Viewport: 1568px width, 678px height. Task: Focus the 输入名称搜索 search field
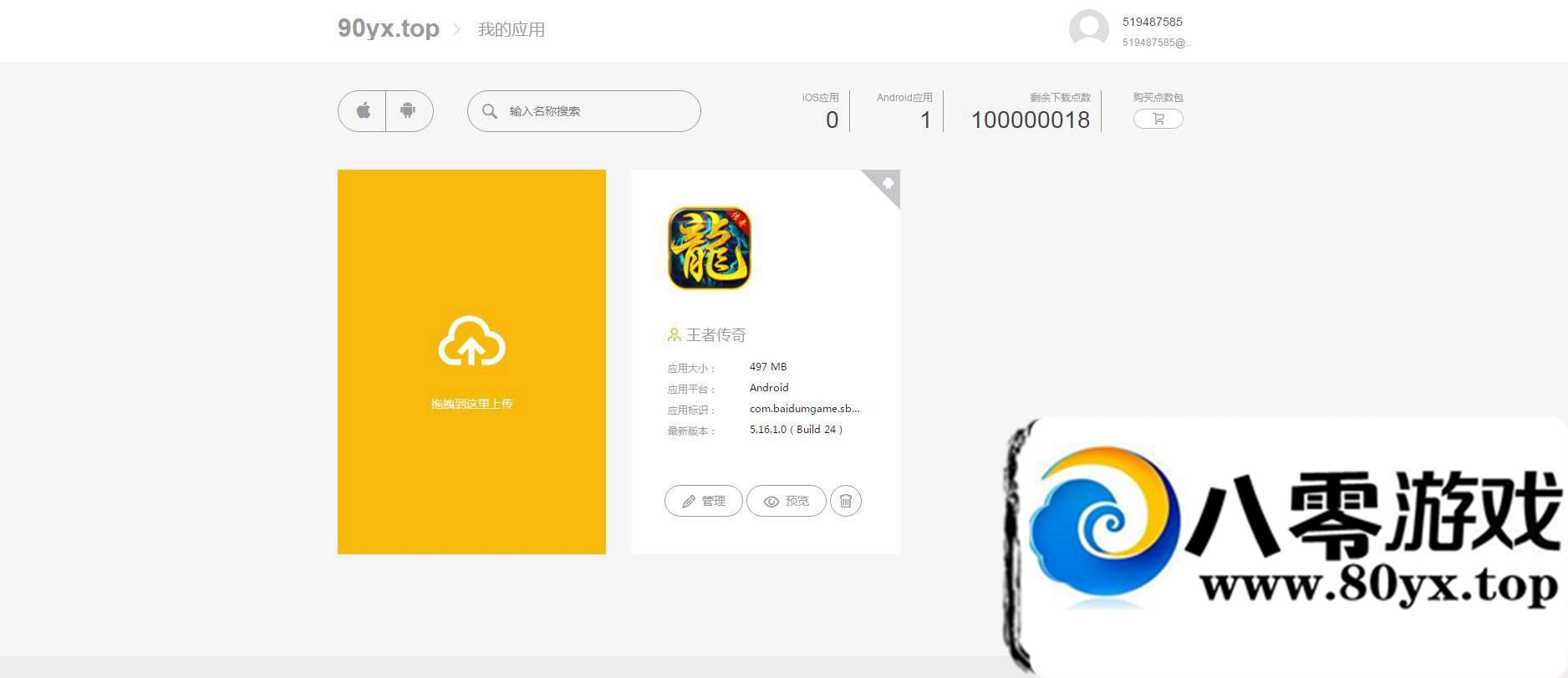point(598,111)
